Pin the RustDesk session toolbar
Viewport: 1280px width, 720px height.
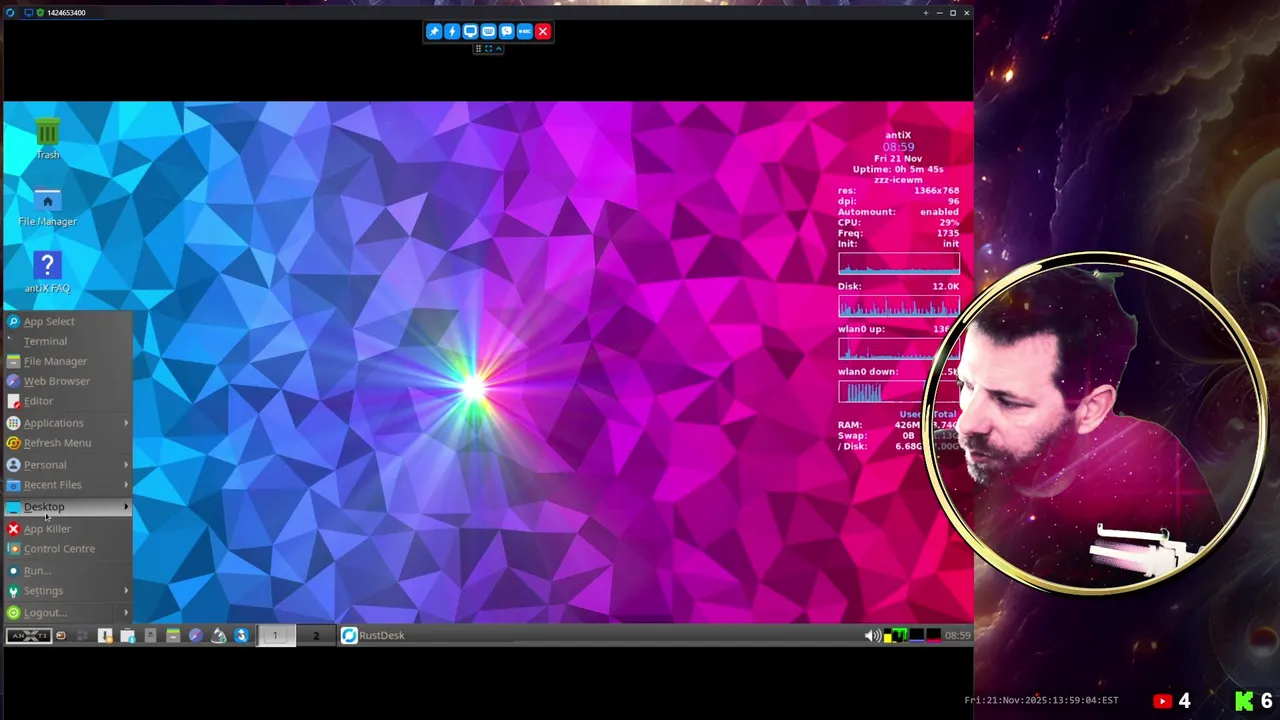pyautogui.click(x=434, y=31)
